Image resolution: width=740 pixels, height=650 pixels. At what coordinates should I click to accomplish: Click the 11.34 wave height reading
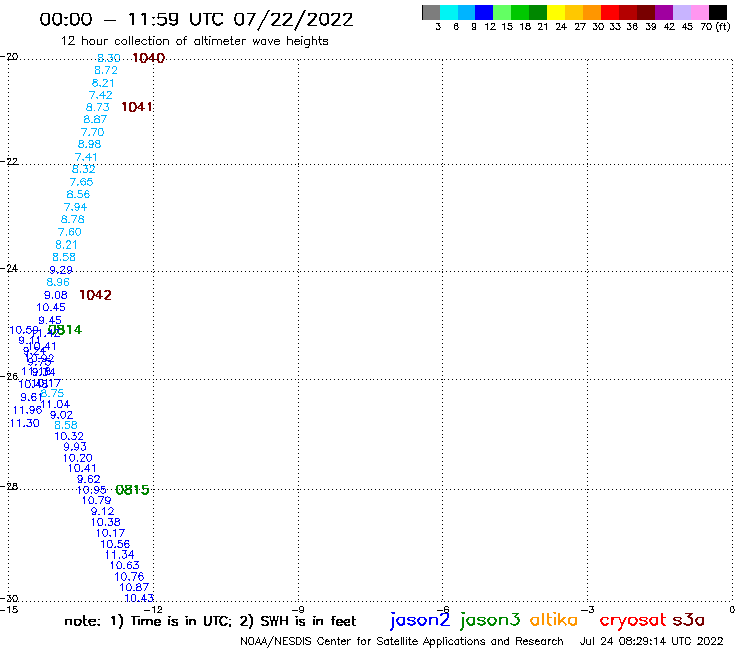pyautogui.click(x=119, y=555)
